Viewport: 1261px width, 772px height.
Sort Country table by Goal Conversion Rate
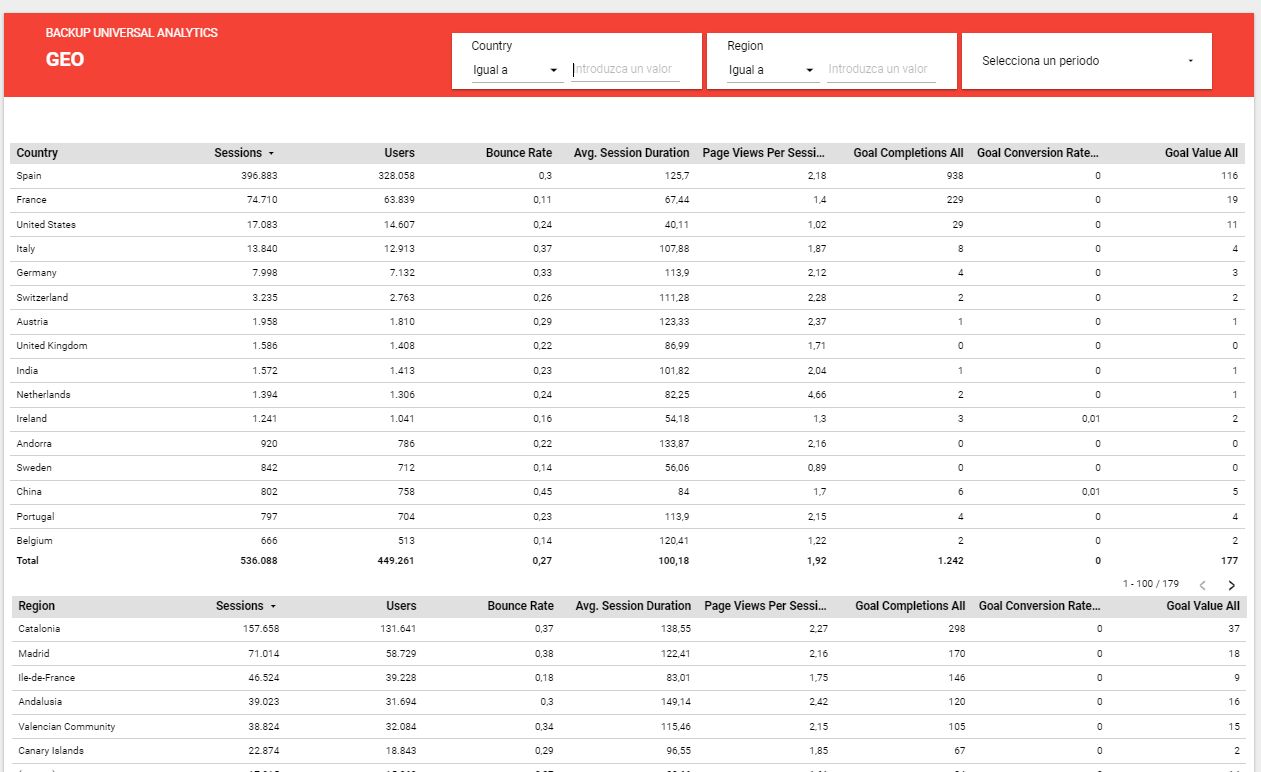1038,153
